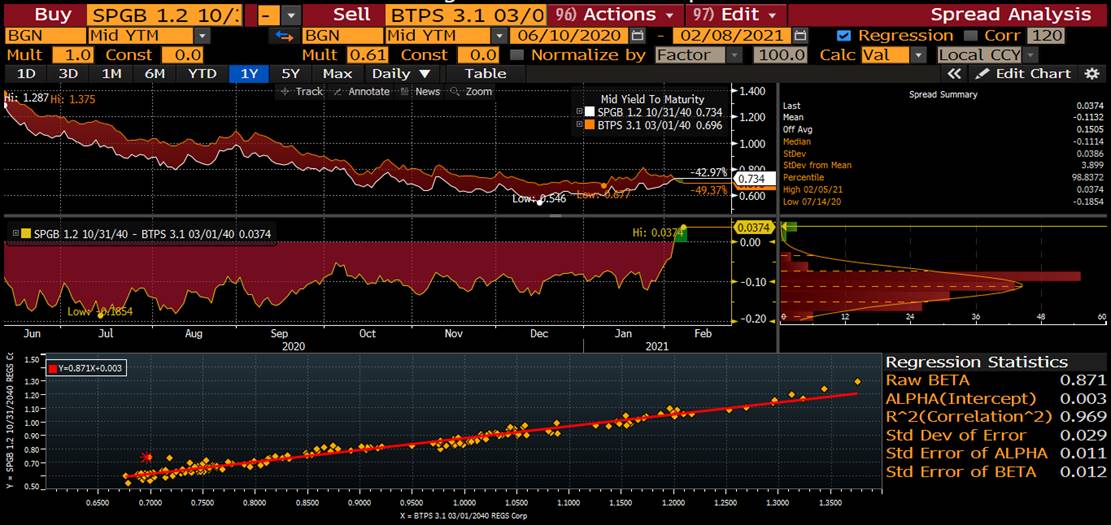Click the Sell Mult field showing 0.61

pyautogui.click(x=367, y=55)
